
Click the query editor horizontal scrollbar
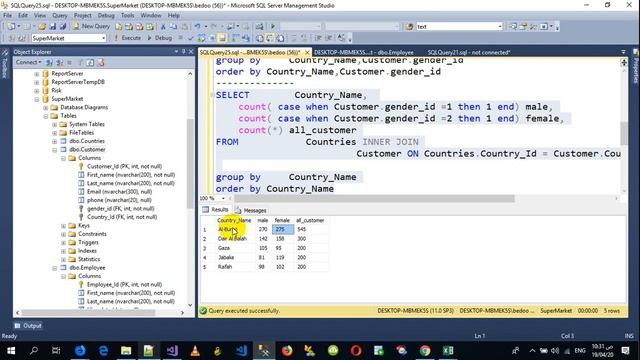pyautogui.click(x=373, y=198)
